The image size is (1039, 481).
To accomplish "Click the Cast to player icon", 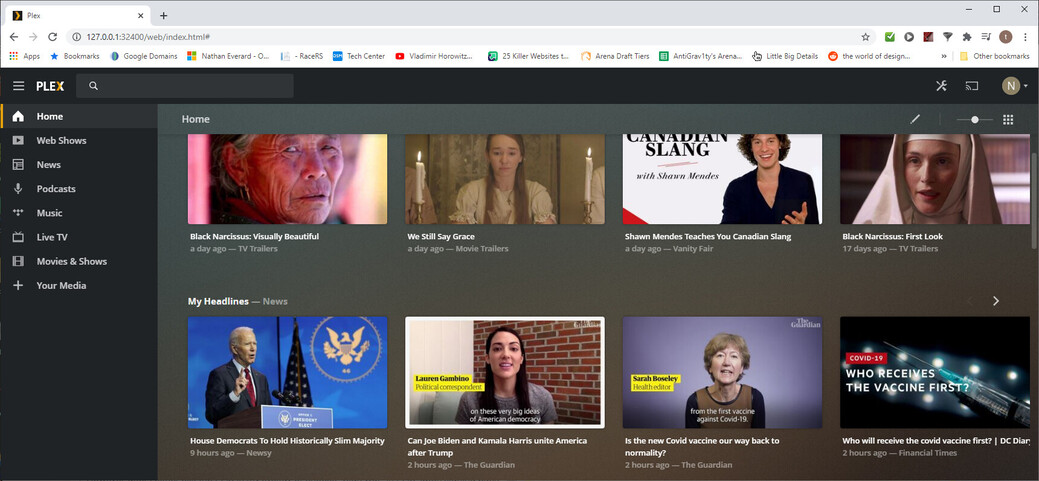I will click(972, 85).
